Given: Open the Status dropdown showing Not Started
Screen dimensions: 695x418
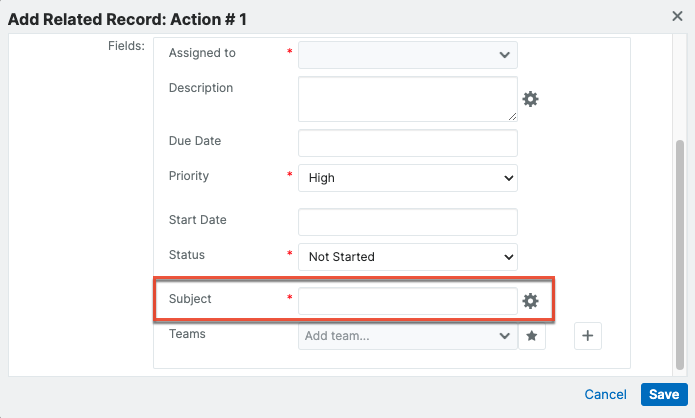Looking at the screenshot, I should (407, 256).
